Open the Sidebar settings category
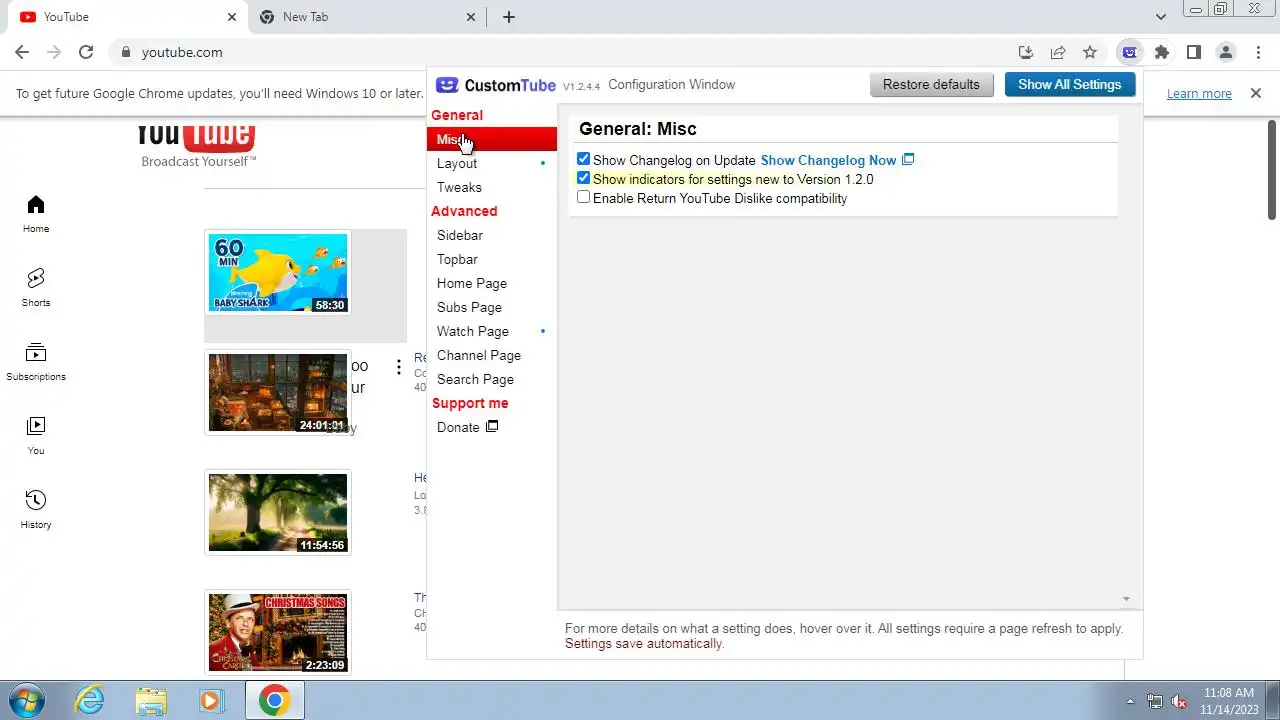This screenshot has width=1280, height=720. pyautogui.click(x=491, y=235)
